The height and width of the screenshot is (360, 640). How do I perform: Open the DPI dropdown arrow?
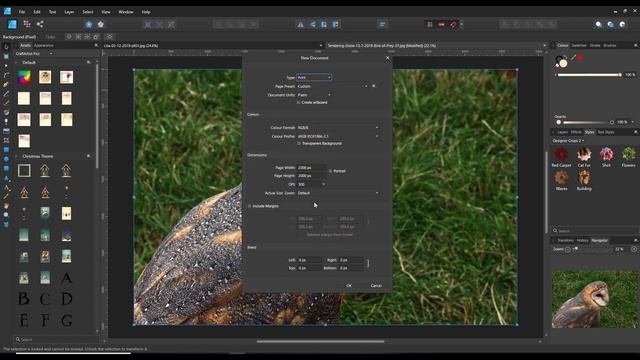tap(324, 184)
